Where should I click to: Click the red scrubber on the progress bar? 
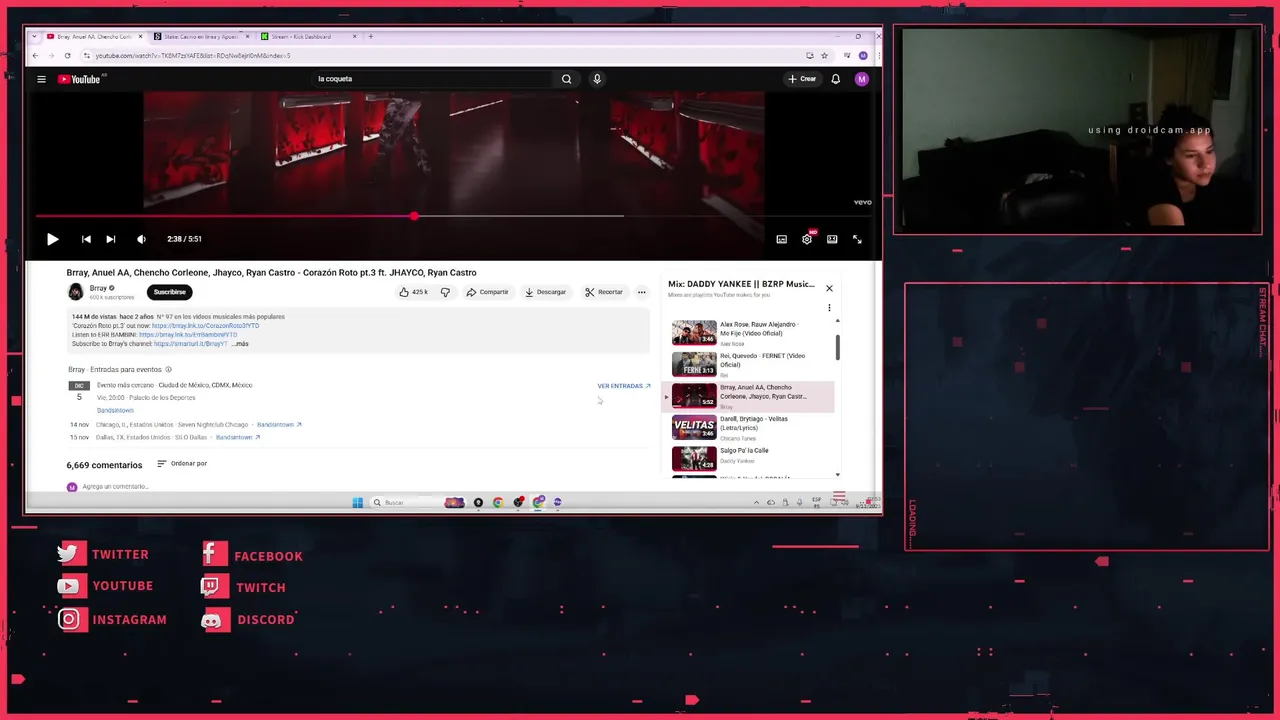pyautogui.click(x=414, y=216)
